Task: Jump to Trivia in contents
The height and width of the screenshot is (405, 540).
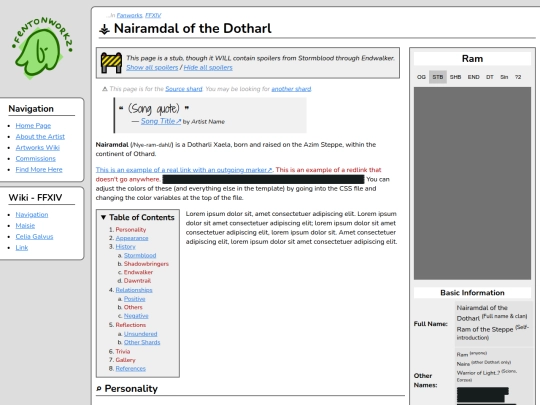Action: point(123,352)
